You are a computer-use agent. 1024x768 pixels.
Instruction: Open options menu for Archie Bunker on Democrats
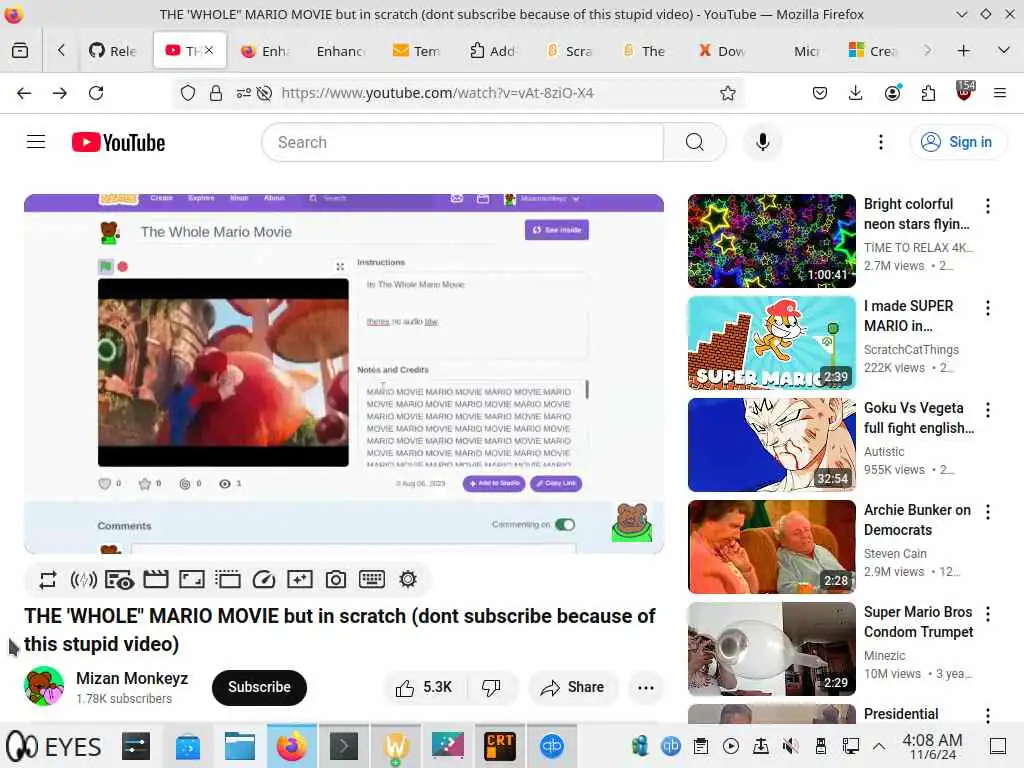[x=988, y=512]
